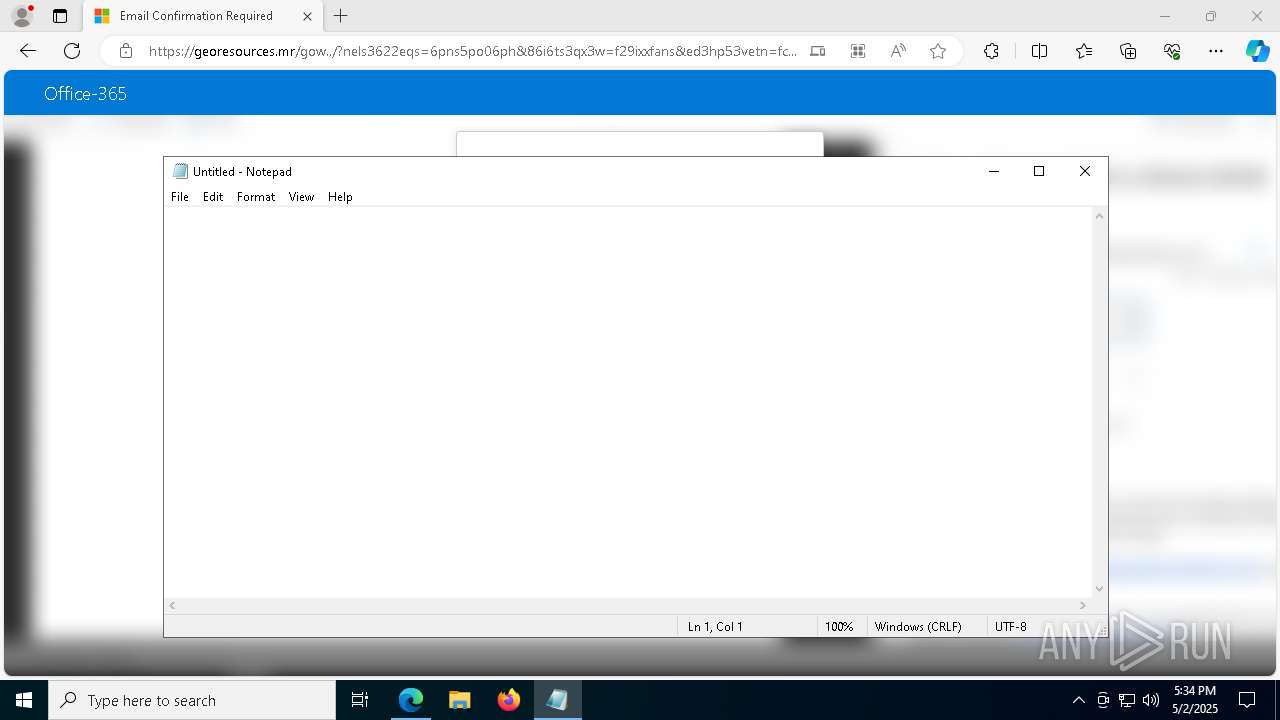1280x720 pixels.
Task: Open the notification center icon
Action: point(1247,700)
